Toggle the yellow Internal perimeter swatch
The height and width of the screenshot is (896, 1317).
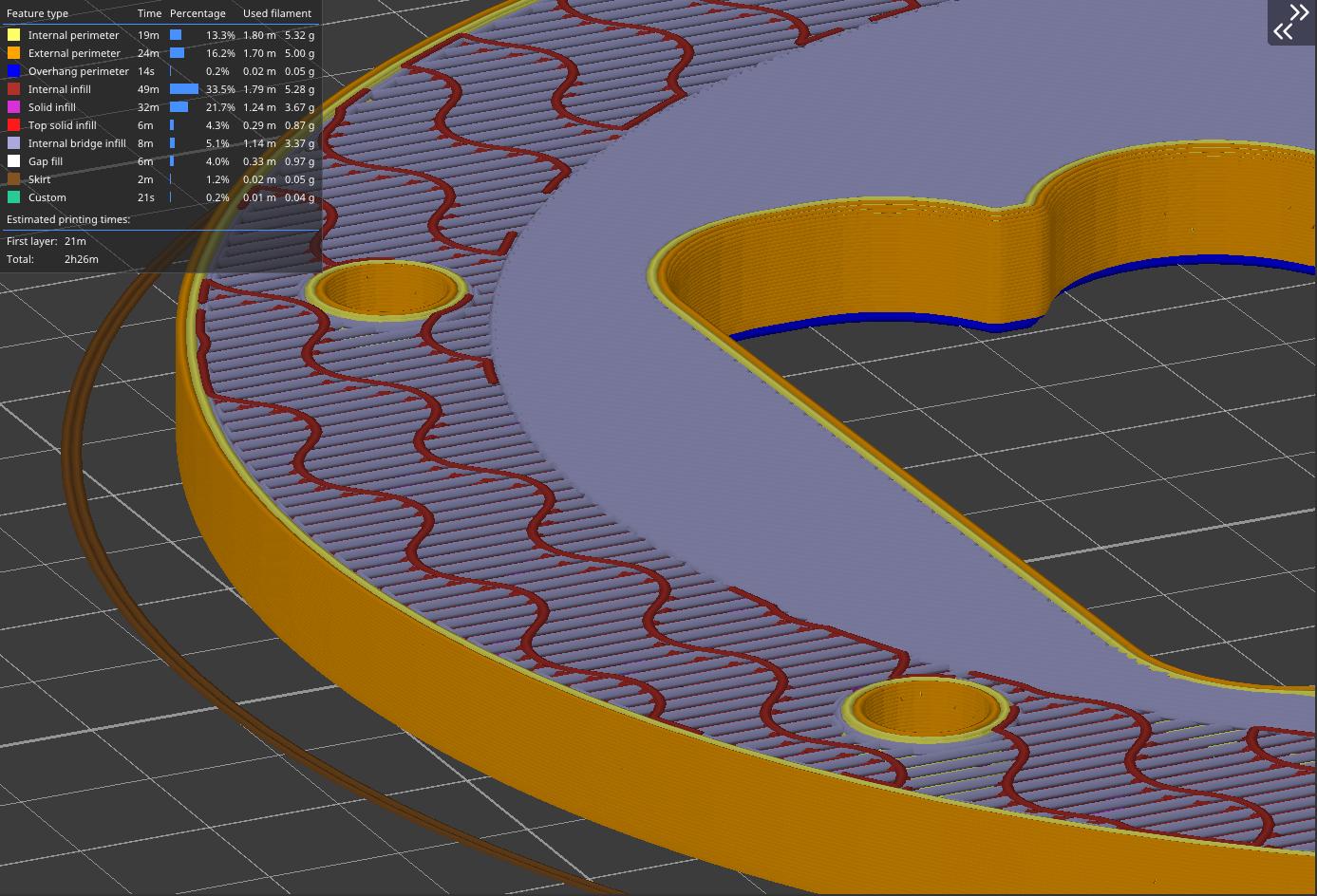[x=13, y=35]
